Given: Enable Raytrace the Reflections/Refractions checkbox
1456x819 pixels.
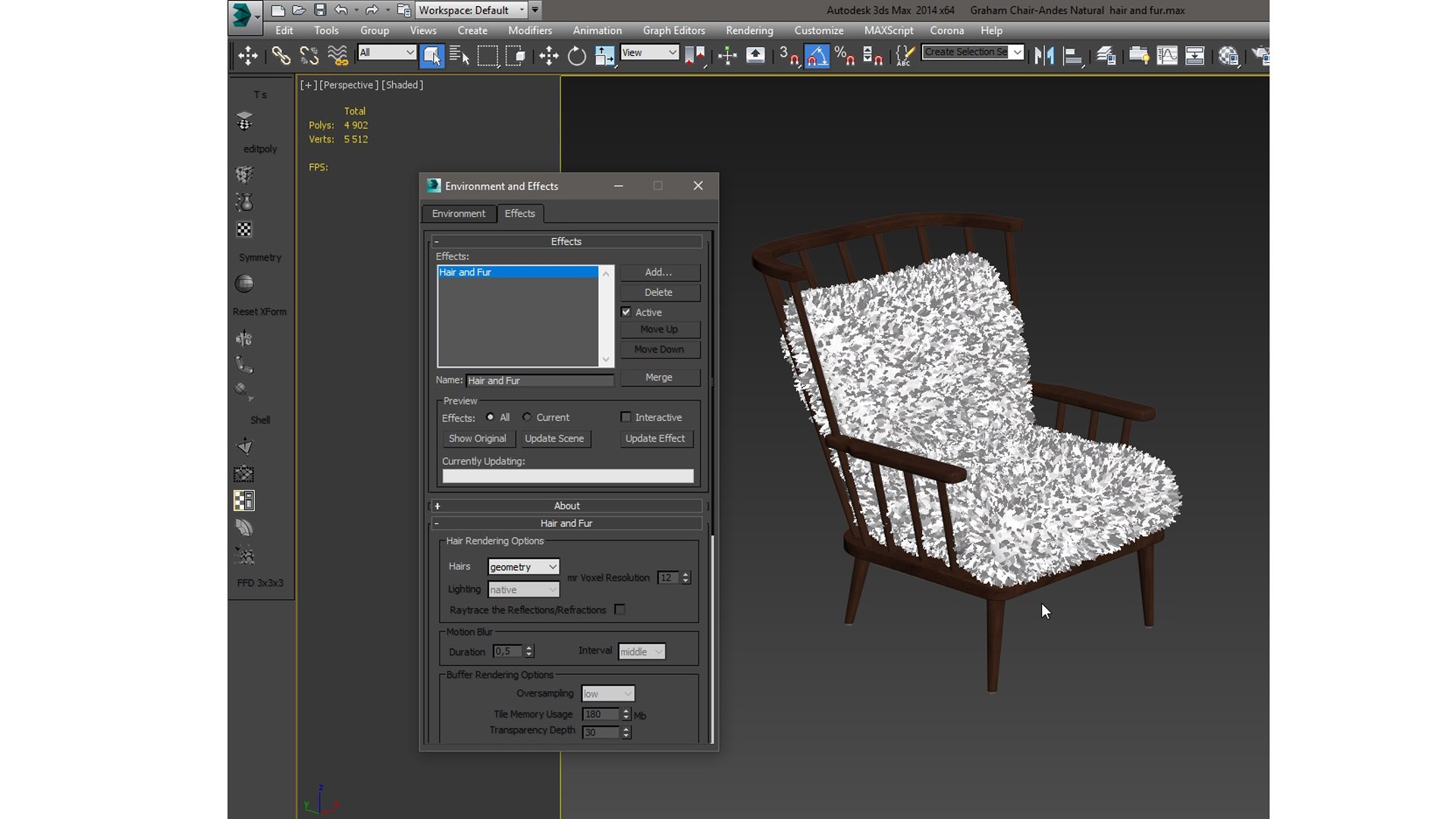Looking at the screenshot, I should (x=620, y=610).
